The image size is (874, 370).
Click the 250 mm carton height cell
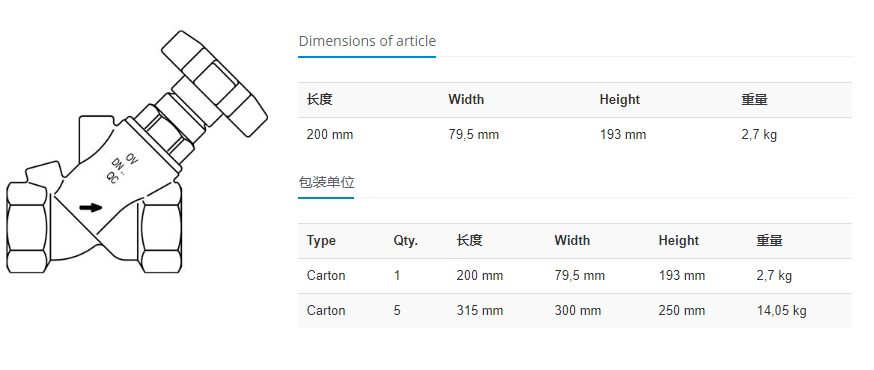pos(682,310)
